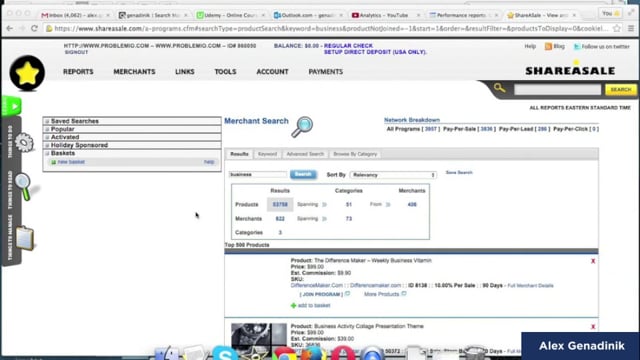Click the green new basket icon
Screen dimensions: 640x360
(x=53, y=162)
